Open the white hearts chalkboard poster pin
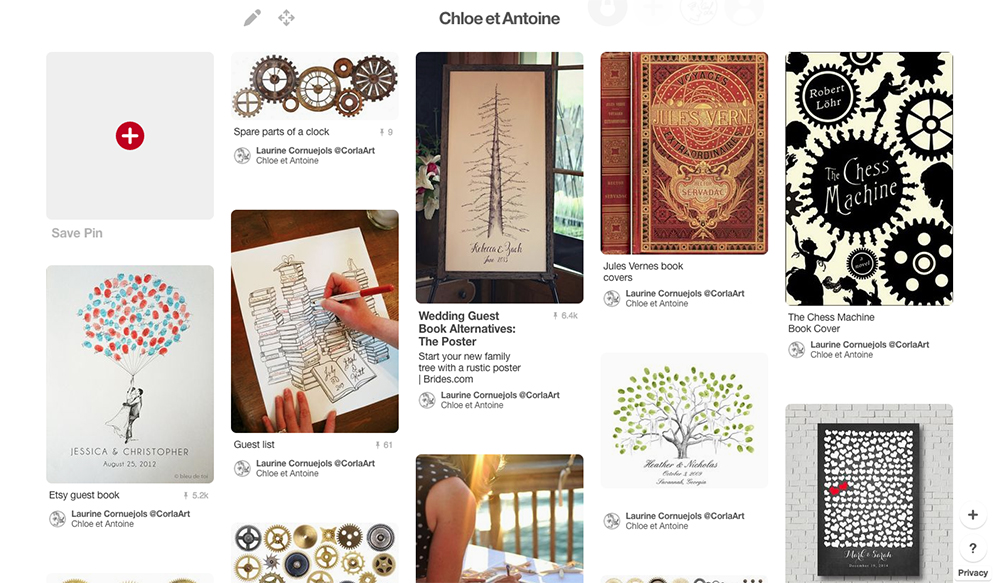The image size is (1000, 583). (x=869, y=493)
